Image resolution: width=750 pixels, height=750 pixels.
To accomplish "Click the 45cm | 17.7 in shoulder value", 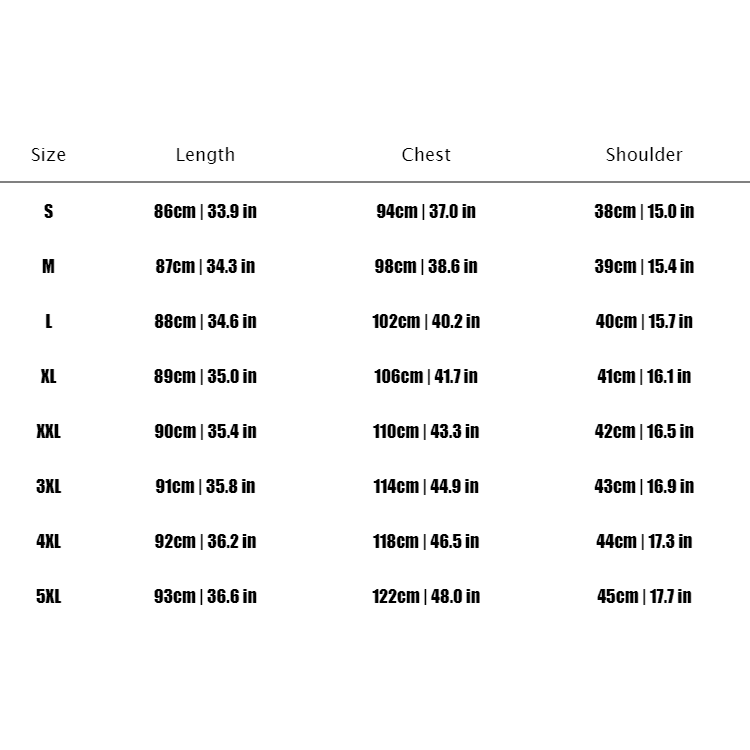I will pos(644,596).
